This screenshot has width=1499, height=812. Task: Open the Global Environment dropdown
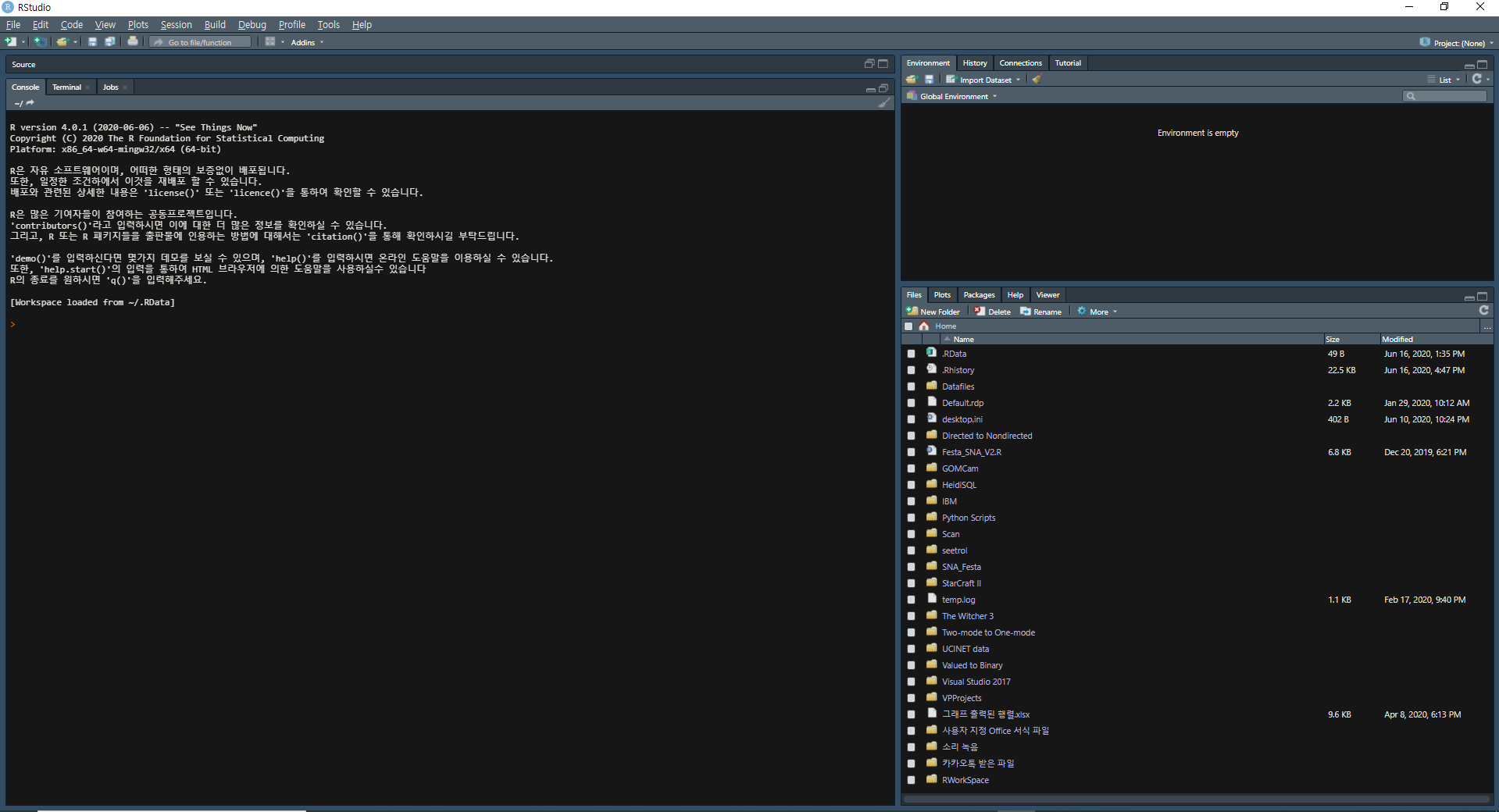[952, 97]
